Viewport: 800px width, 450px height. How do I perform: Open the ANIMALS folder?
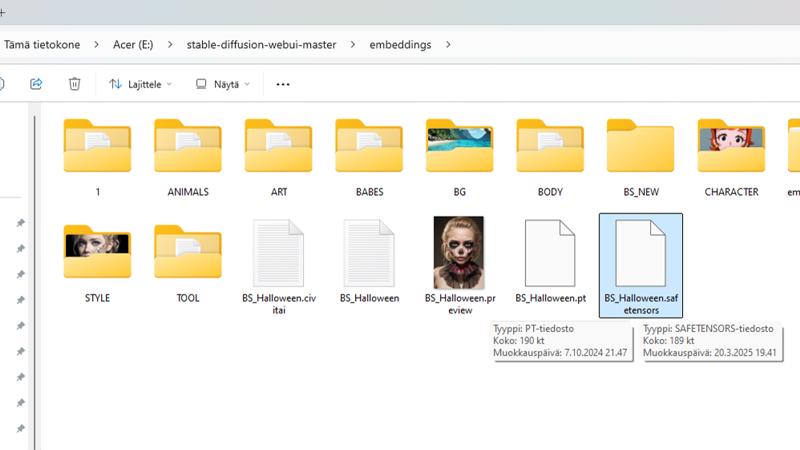tap(188, 146)
